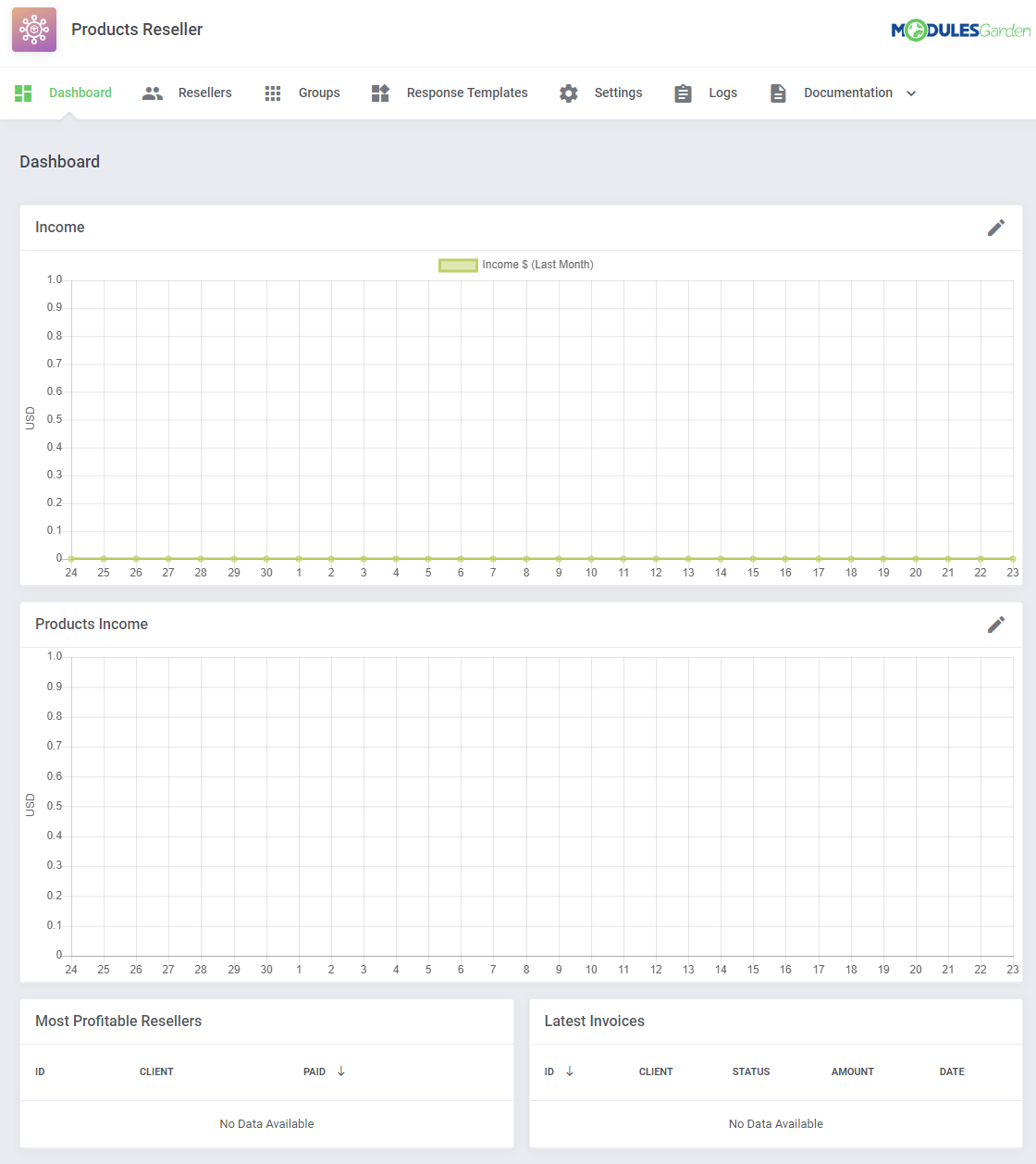Toggle Income $ (Last Month) legend swatch
The width and height of the screenshot is (1036, 1164).
[458, 266]
